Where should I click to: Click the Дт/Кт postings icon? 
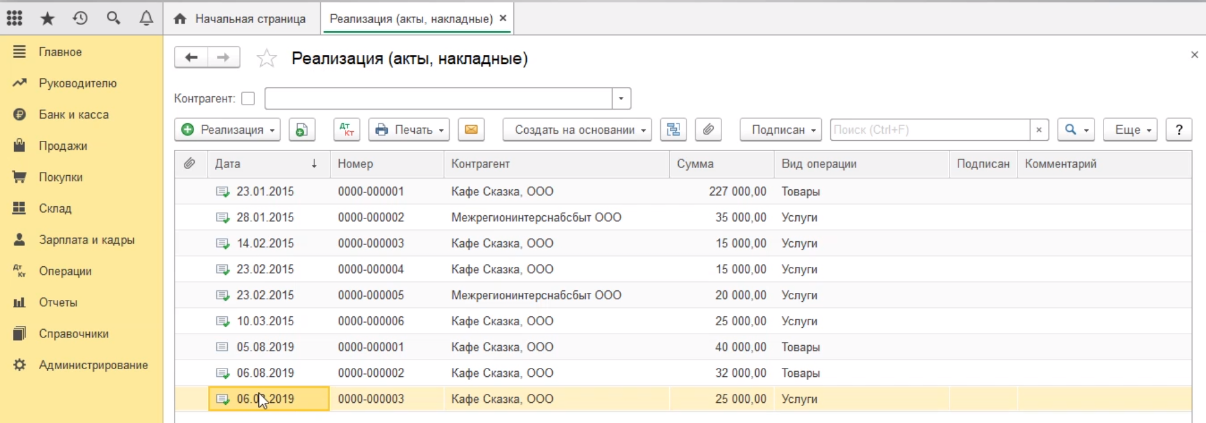point(346,130)
